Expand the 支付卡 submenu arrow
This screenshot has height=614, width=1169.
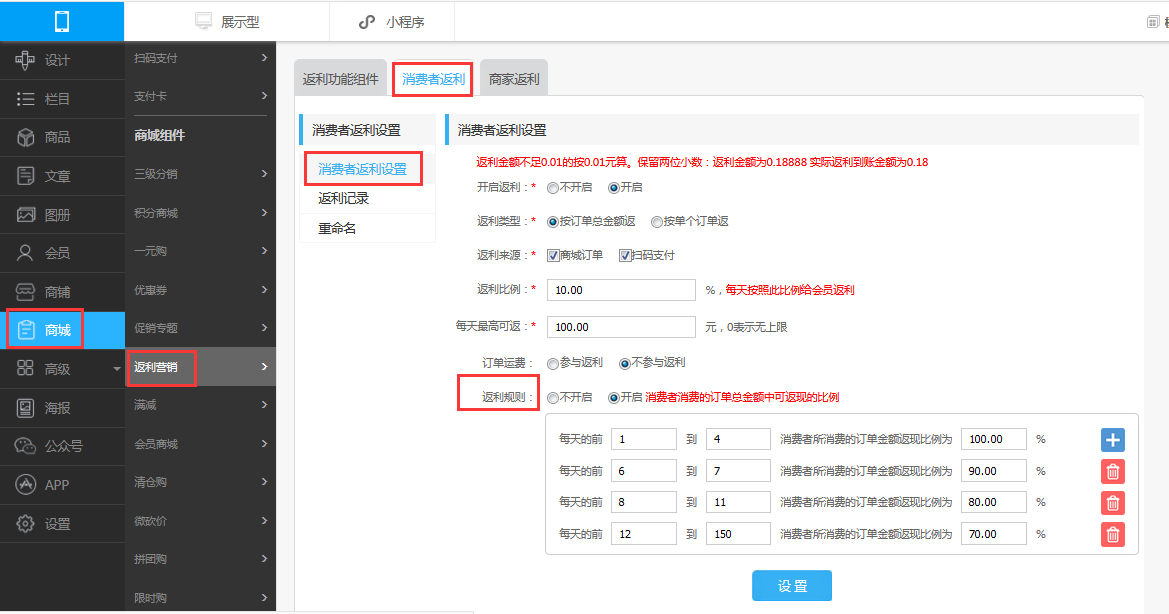(x=264, y=95)
